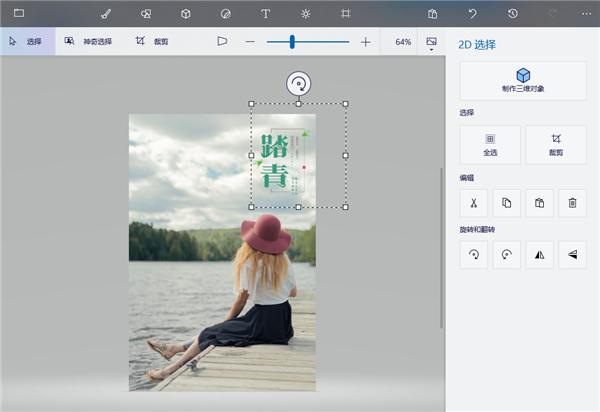Click 制作三维对象 make 3D object button
The width and height of the screenshot is (600, 412).
click(x=523, y=81)
